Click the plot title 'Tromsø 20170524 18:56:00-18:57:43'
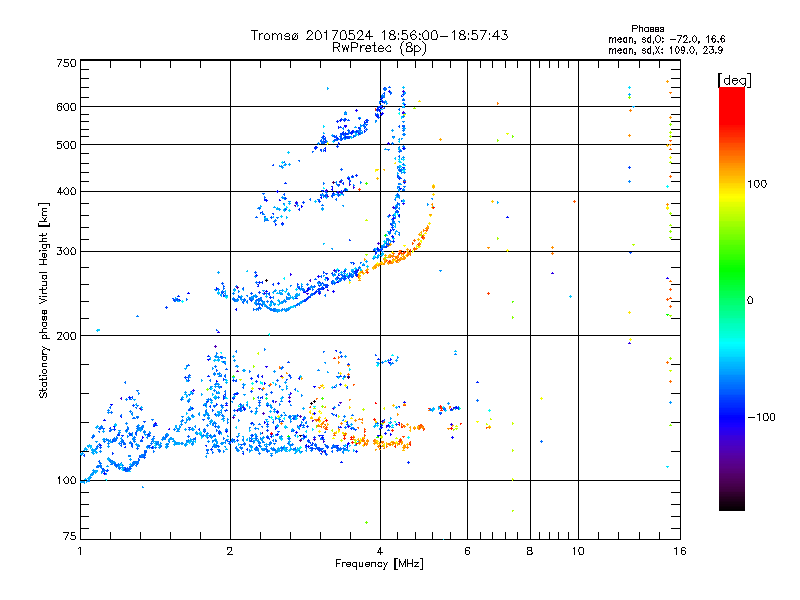Viewport: 800px width, 600px height. click(379, 35)
